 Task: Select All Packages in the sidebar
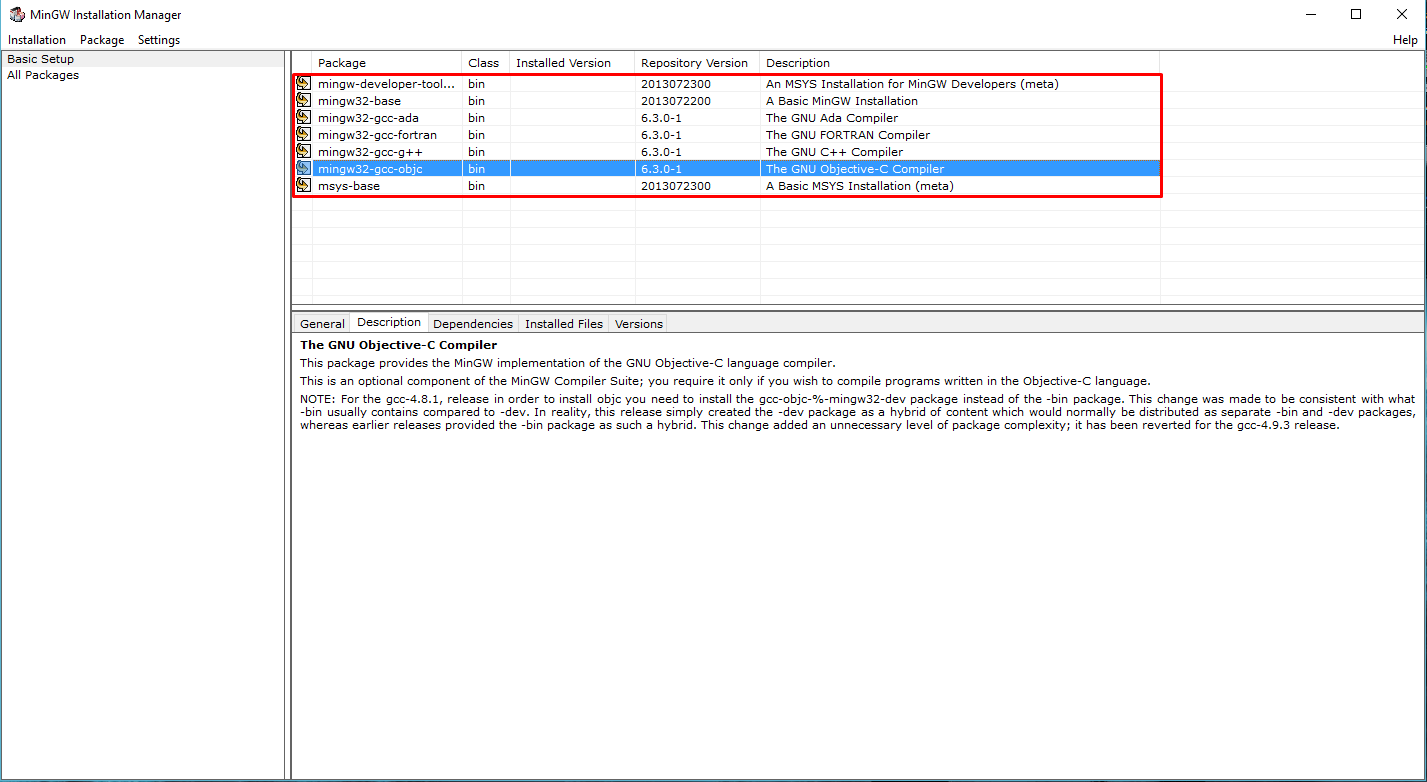(43, 75)
